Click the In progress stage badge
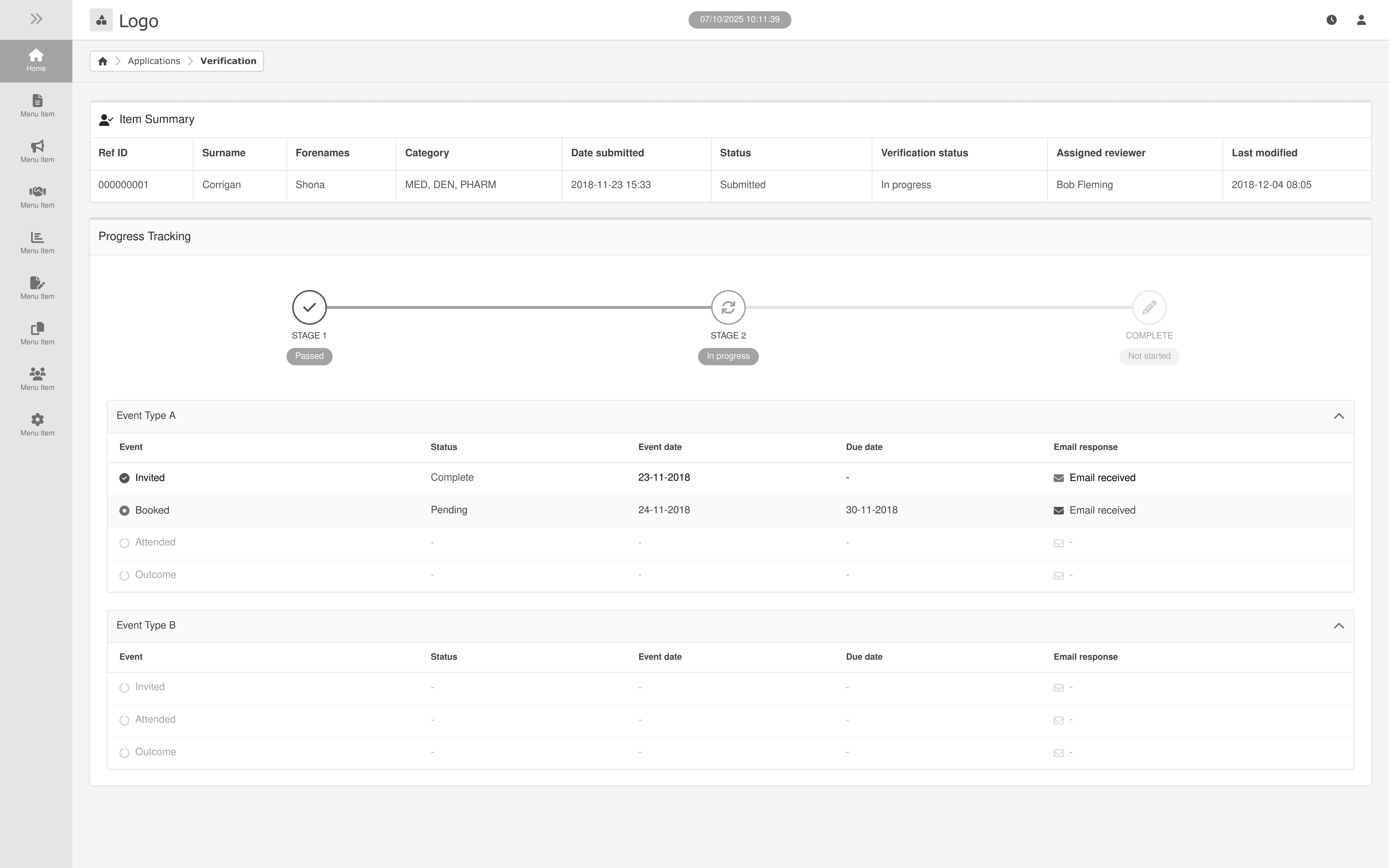 click(729, 356)
